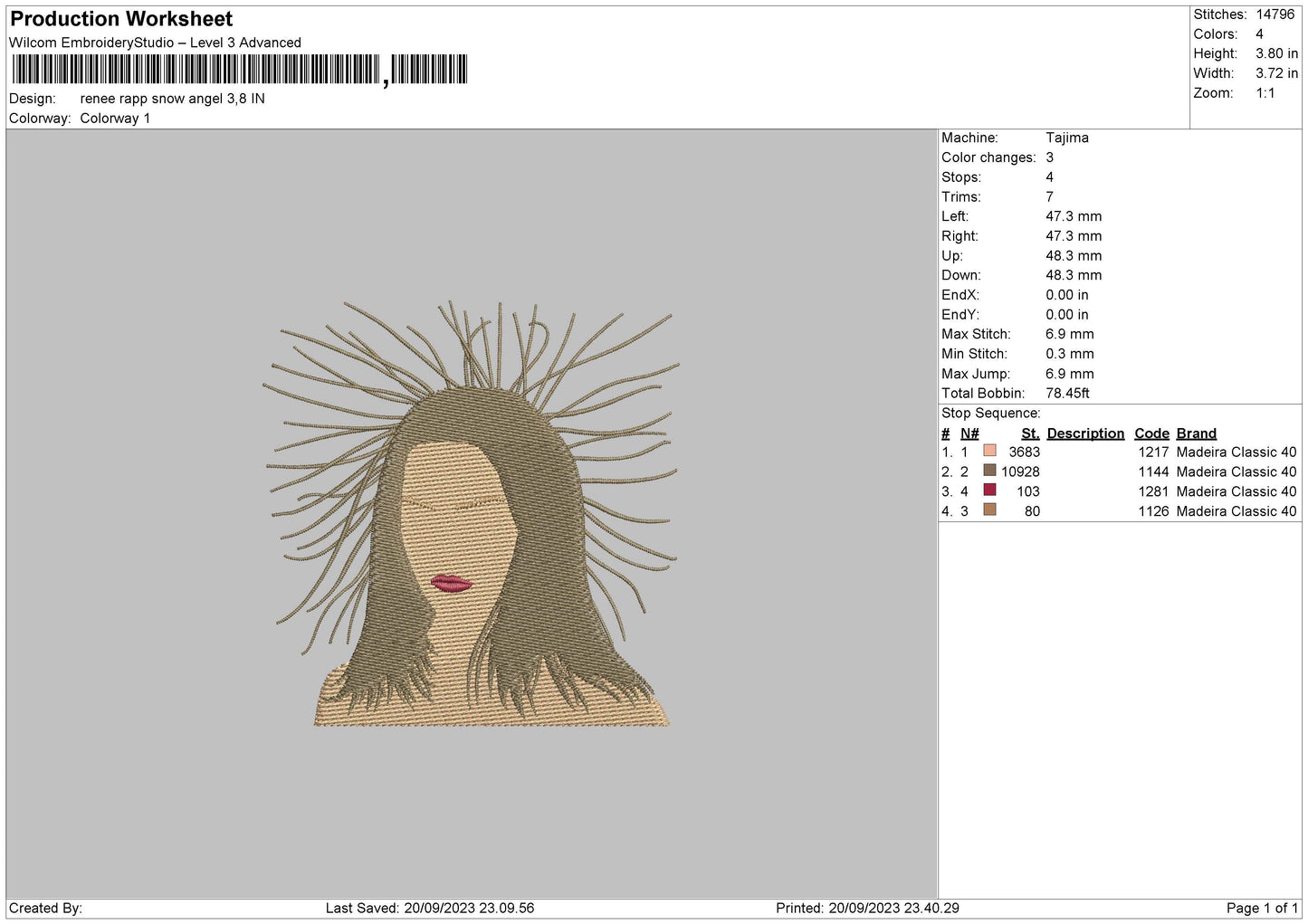Screen dimensions: 1308x924
Task: Click the Colors value 4
Action: (1259, 34)
